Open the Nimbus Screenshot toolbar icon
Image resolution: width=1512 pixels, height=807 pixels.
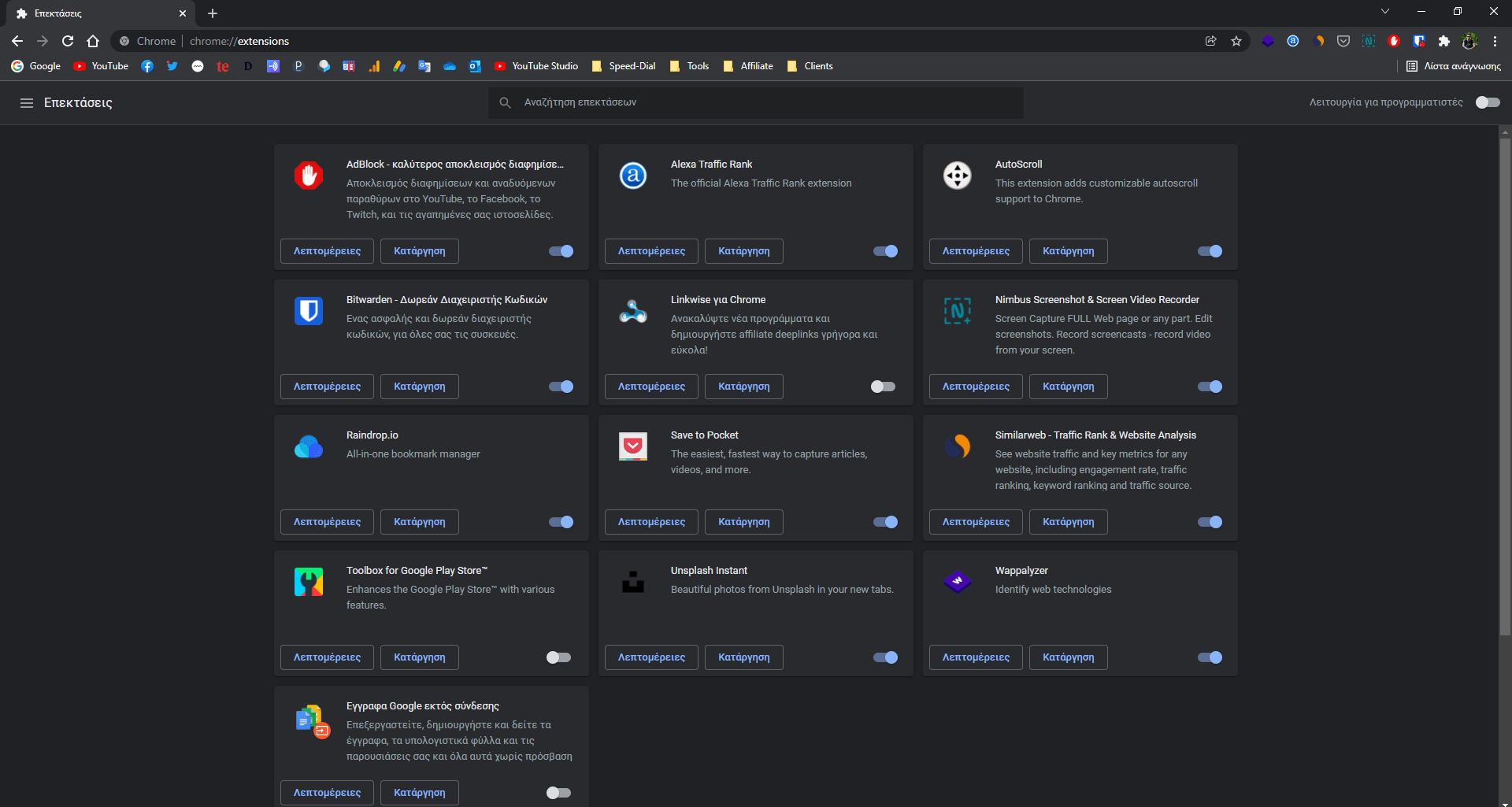pyautogui.click(x=1369, y=41)
